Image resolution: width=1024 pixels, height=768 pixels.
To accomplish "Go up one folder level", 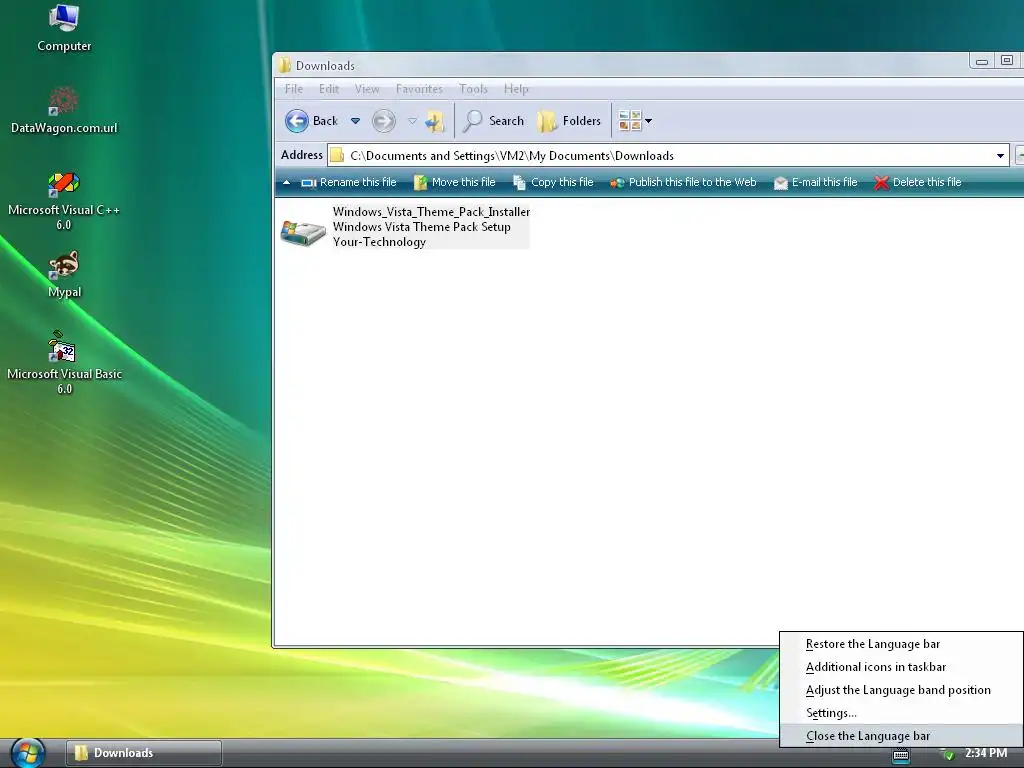I will [x=435, y=121].
